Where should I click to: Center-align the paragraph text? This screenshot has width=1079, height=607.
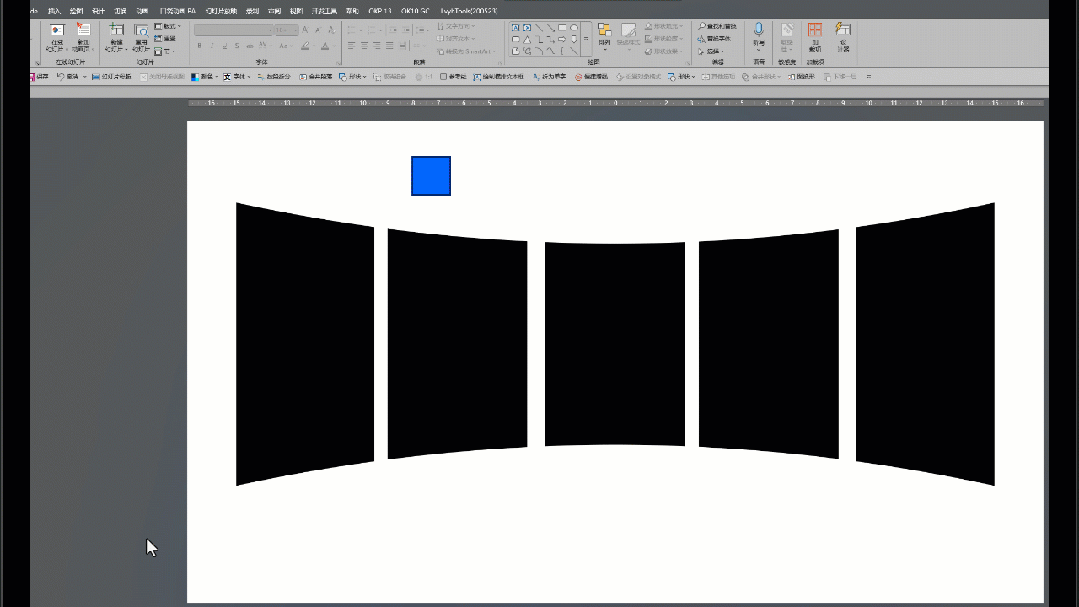point(365,45)
